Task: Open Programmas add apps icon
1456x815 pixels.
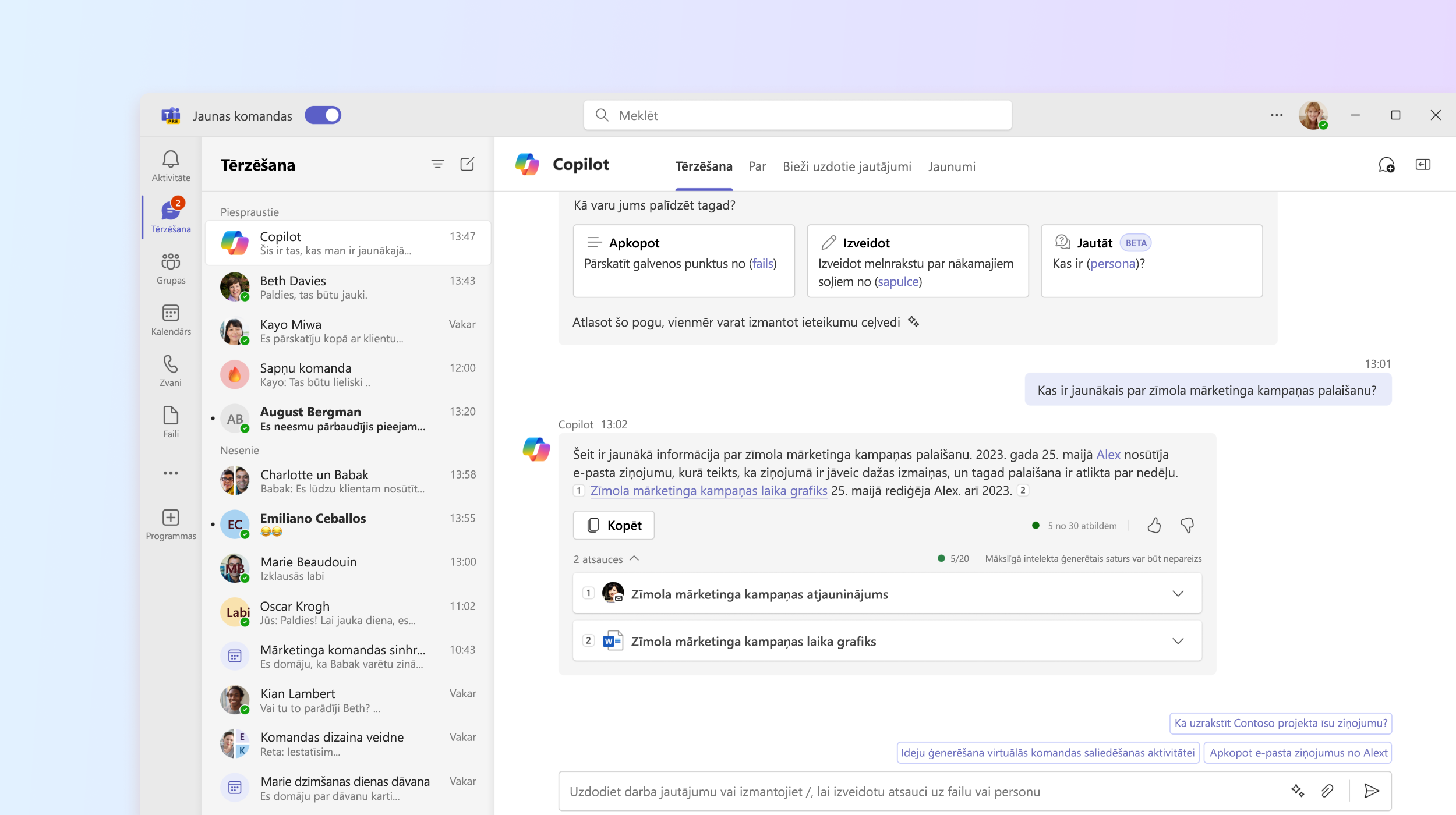Action: (171, 518)
